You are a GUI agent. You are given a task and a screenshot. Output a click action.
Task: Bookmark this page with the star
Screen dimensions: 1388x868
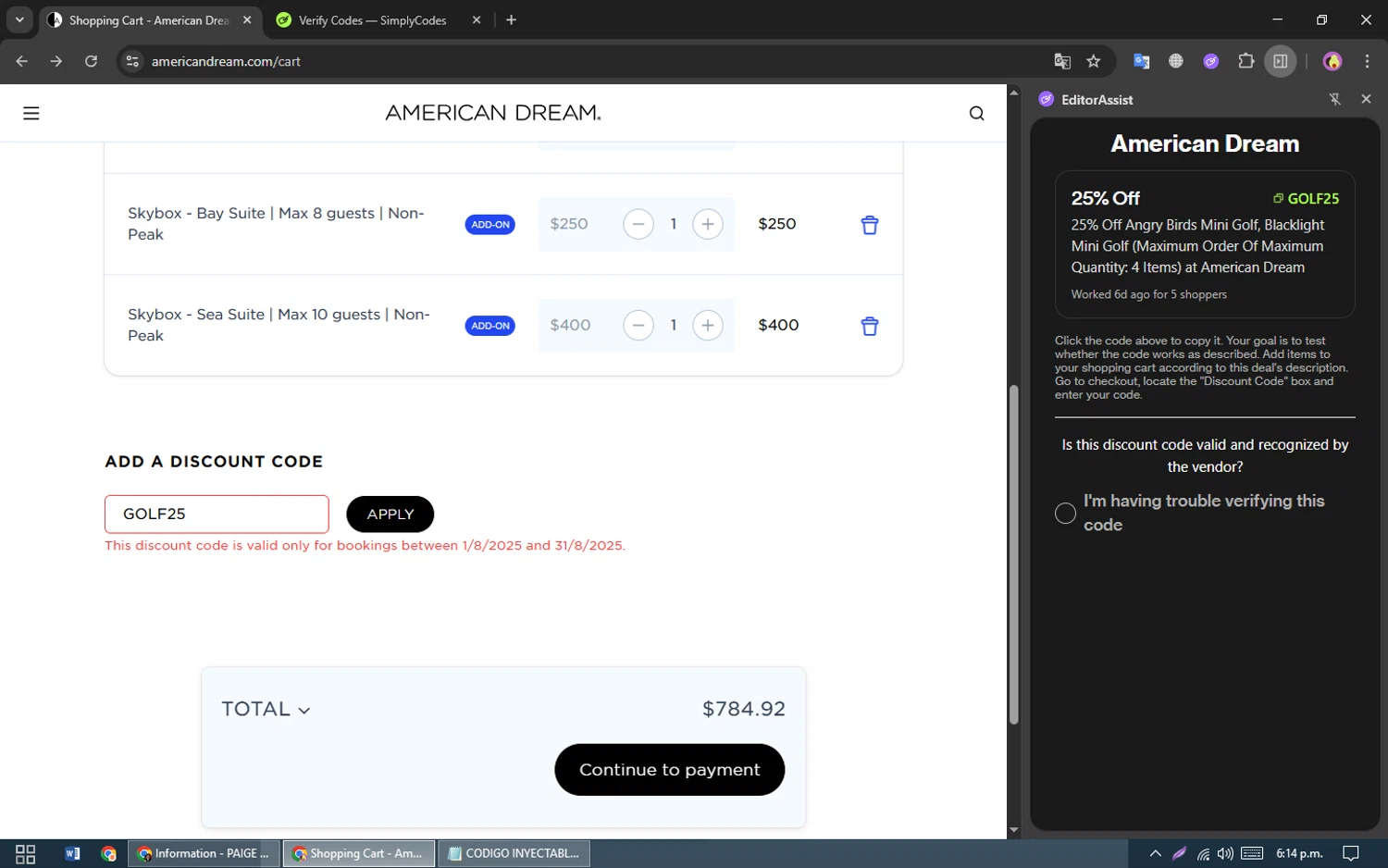1094,61
